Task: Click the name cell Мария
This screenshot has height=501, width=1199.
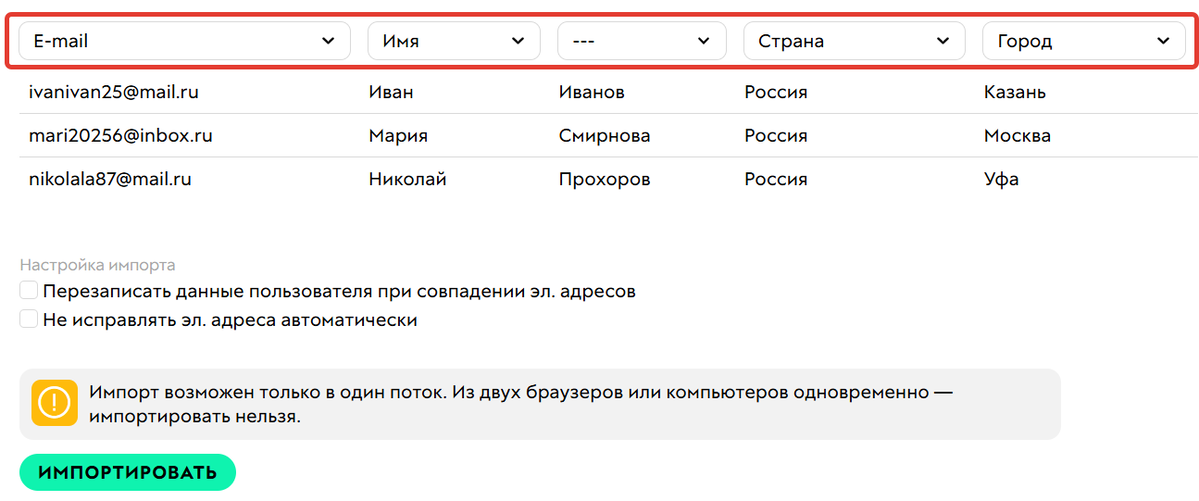Action: pyautogui.click(x=398, y=136)
